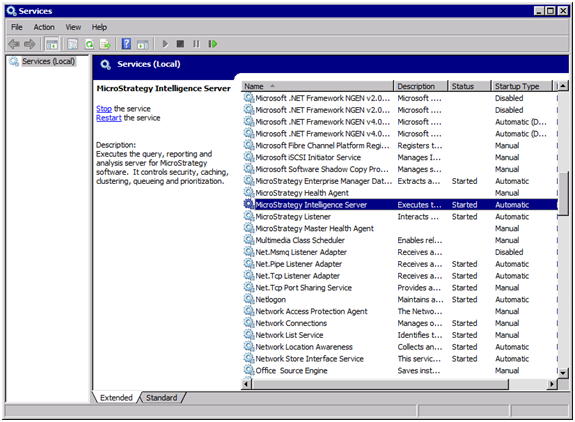Click the Stop the service link
Screen dimensions: 575x422
coord(104,109)
